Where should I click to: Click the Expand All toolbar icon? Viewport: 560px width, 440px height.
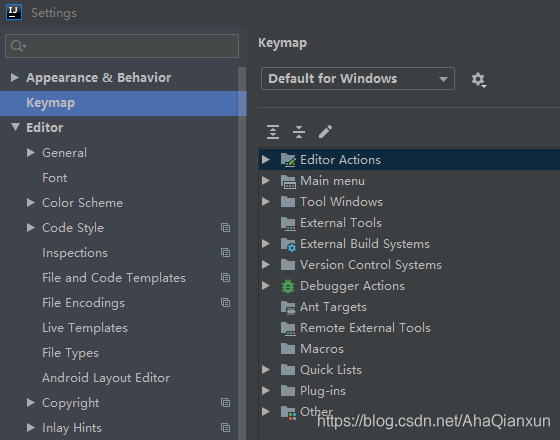273,132
